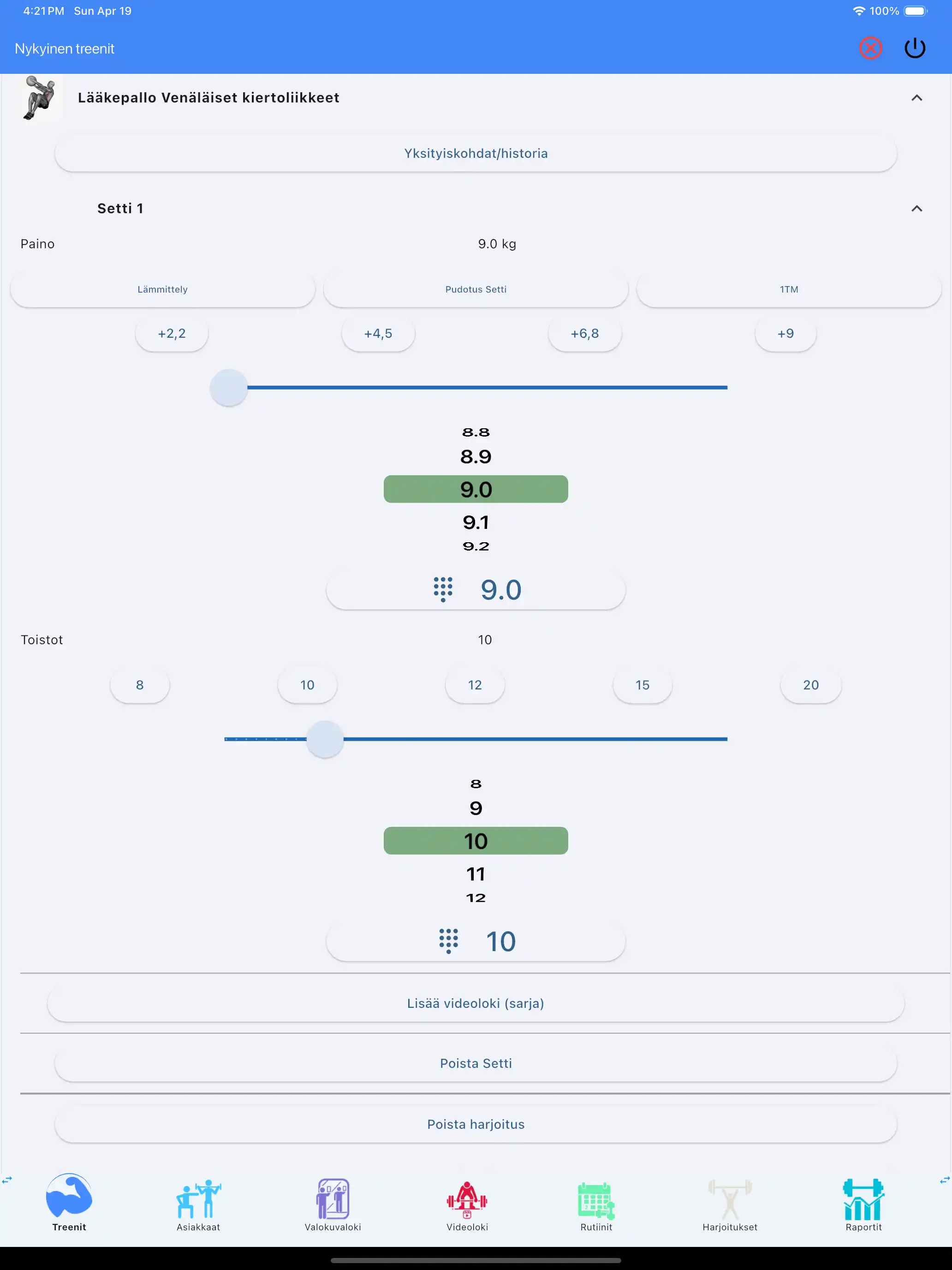Open the Raportit tab
Screen dimensions: 952x1270
click(863, 1204)
